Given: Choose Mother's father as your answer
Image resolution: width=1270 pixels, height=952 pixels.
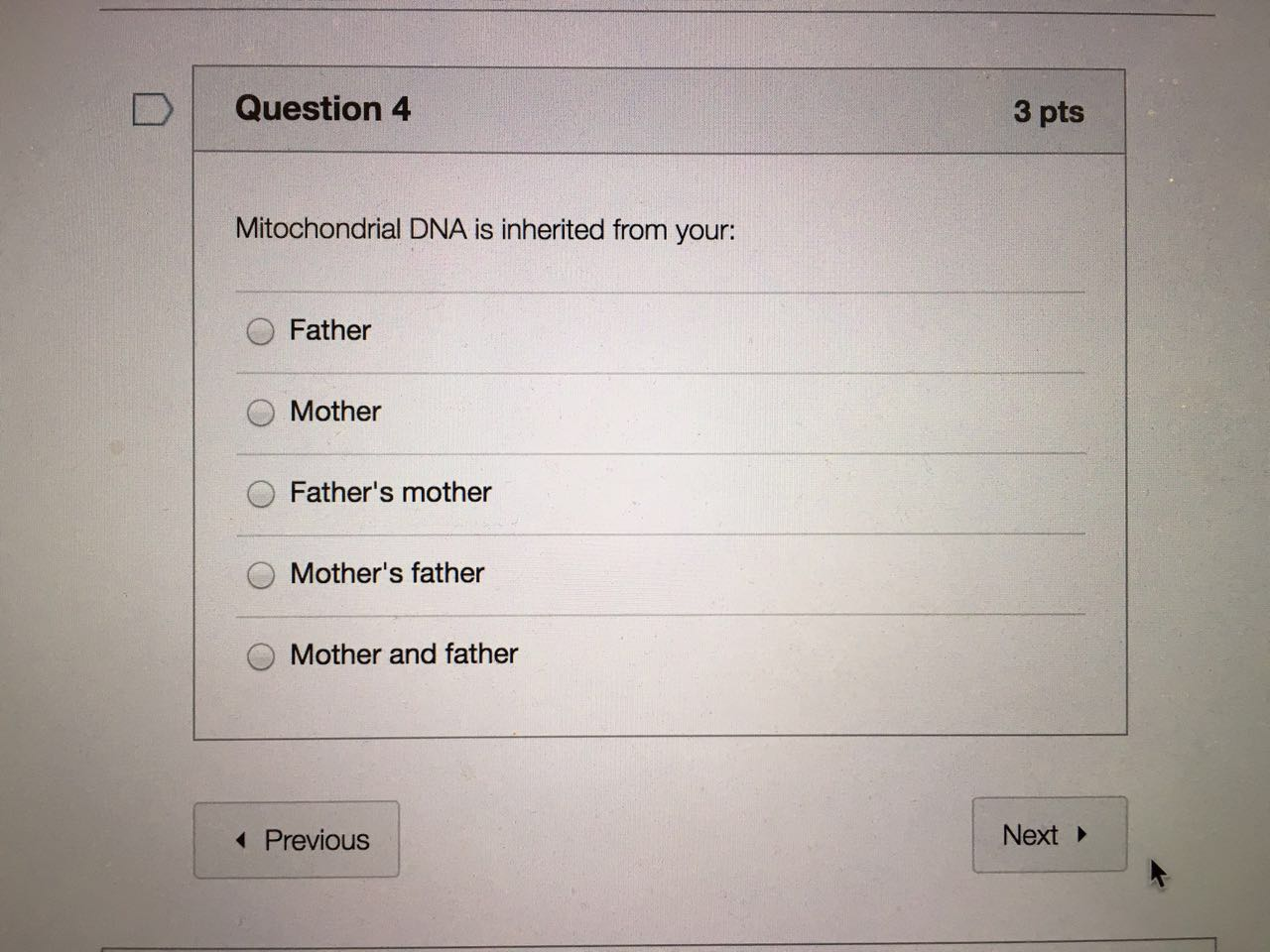Looking at the screenshot, I should tap(261, 574).
